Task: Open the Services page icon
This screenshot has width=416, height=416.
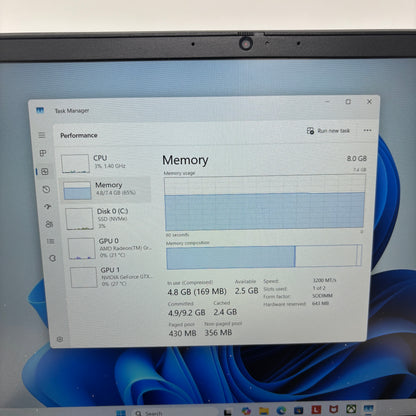Action: pyautogui.click(x=52, y=258)
